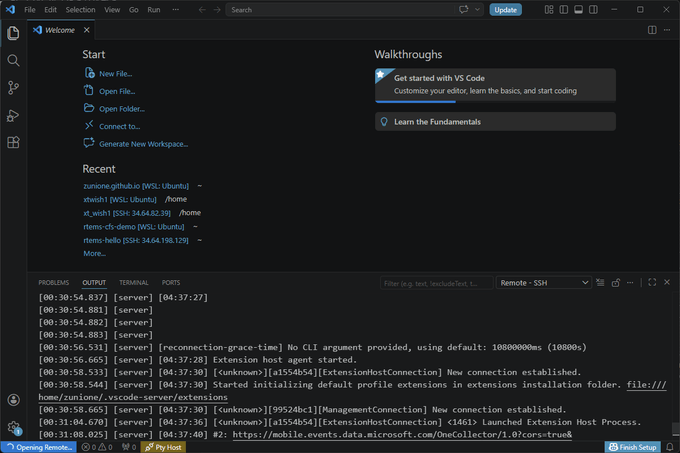Viewport: 680px width, 453px height.
Task: Open the Run menu
Action: [154, 10]
